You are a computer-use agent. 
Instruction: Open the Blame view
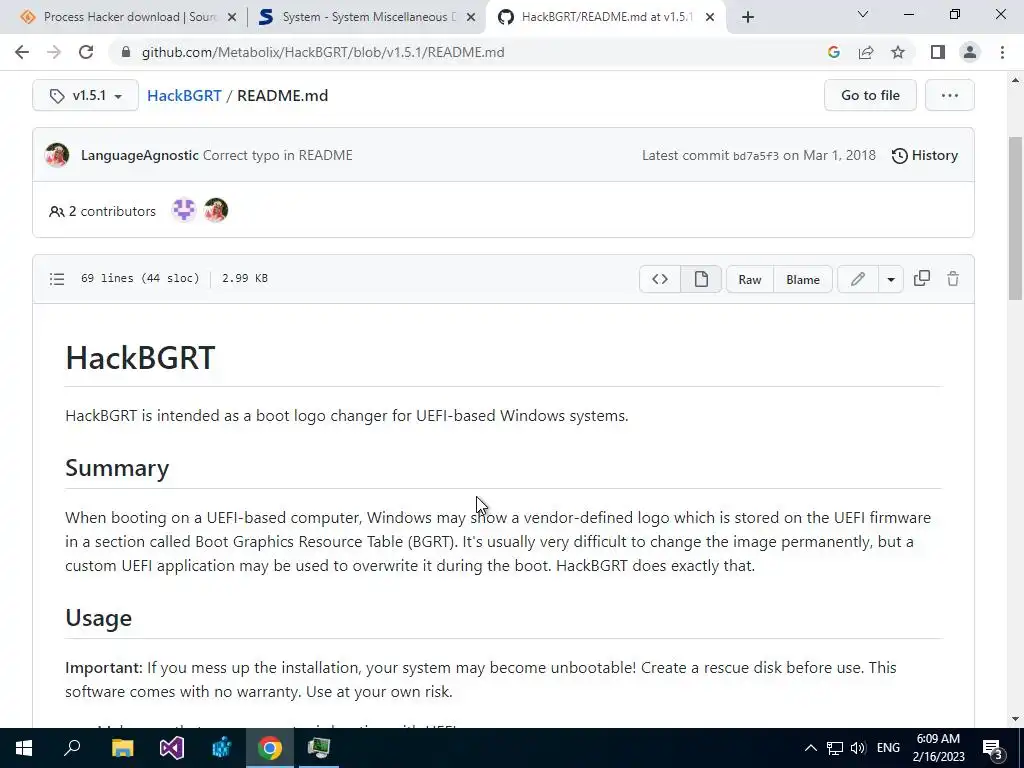[803, 279]
